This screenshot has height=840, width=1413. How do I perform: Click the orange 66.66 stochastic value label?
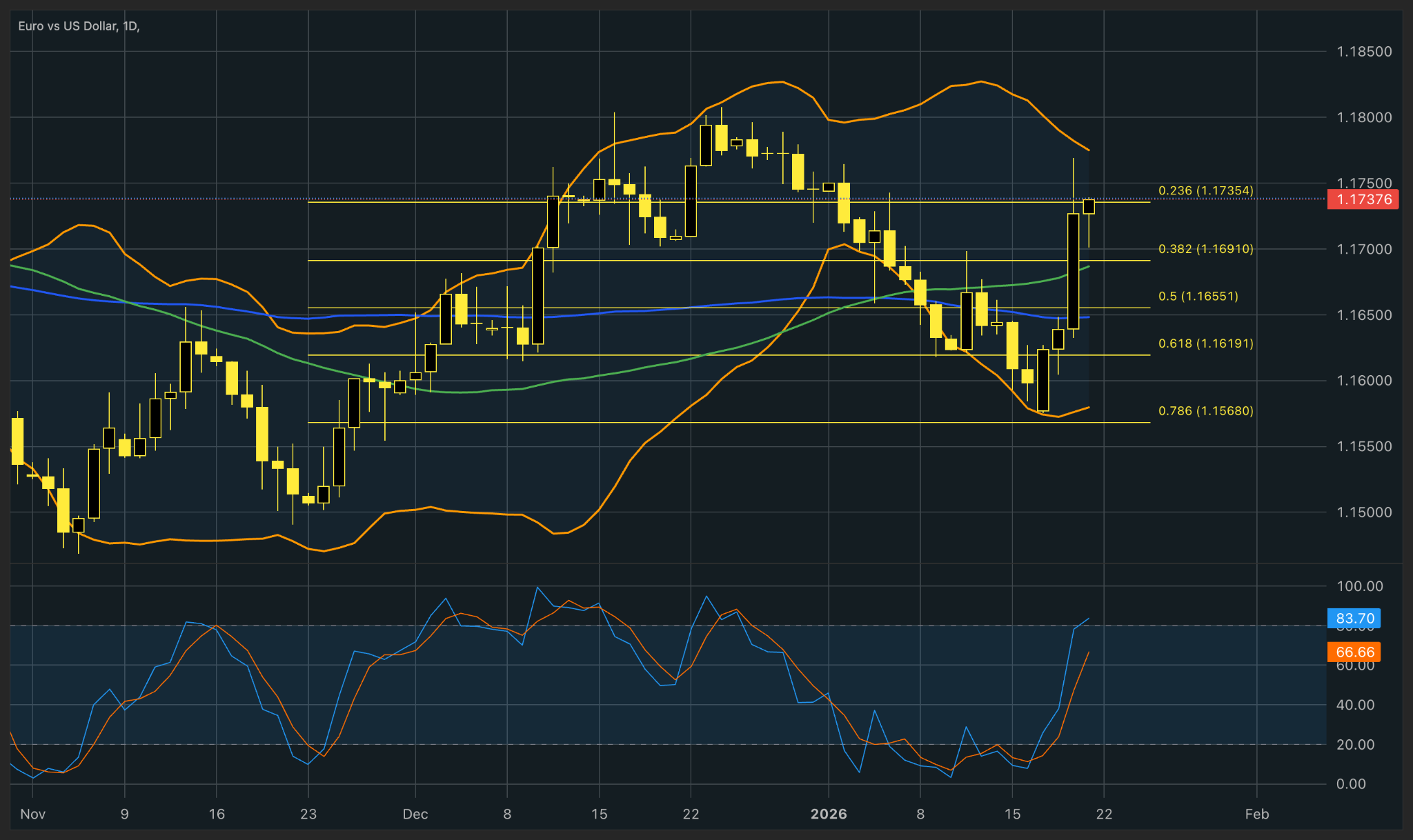click(1354, 652)
